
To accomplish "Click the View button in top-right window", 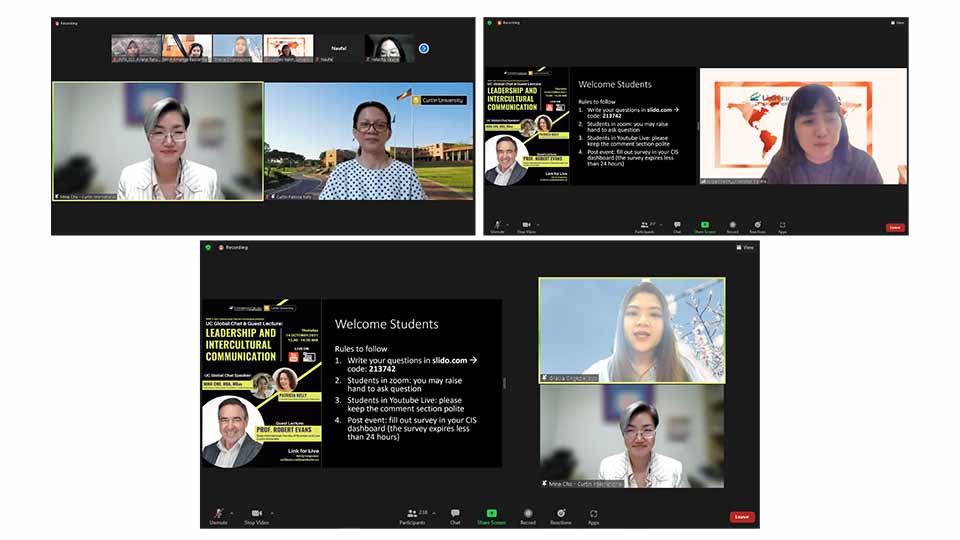I will [898, 23].
